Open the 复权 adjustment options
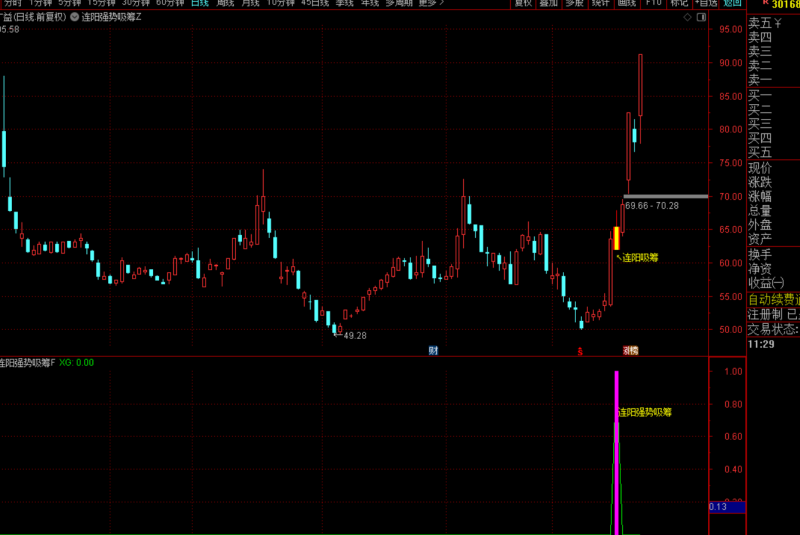 tap(523, 3)
